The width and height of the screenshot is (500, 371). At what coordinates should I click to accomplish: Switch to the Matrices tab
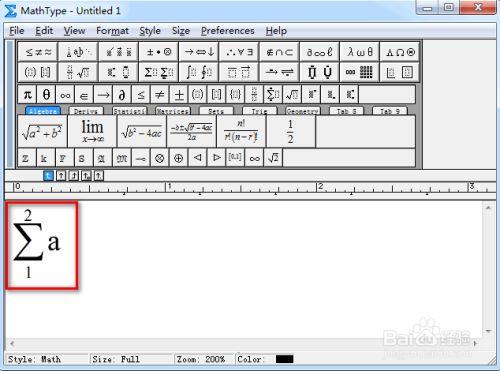(173, 111)
